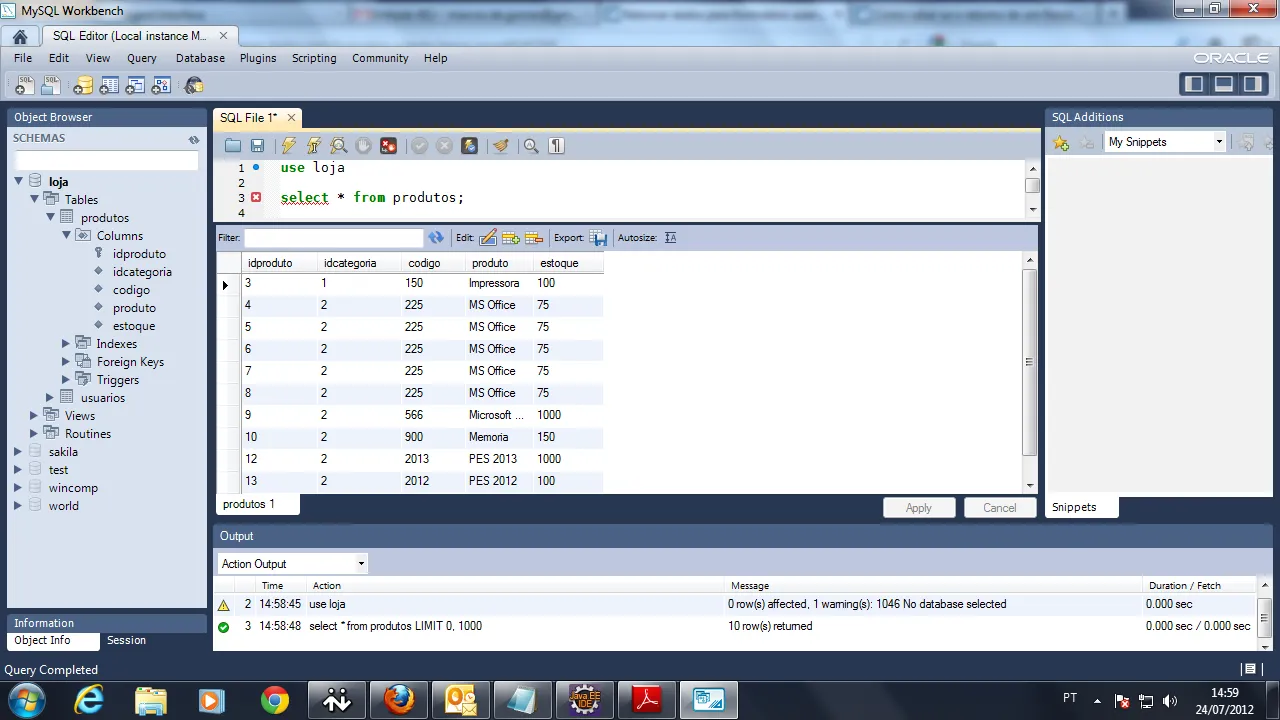Open the File menu

click(23, 58)
